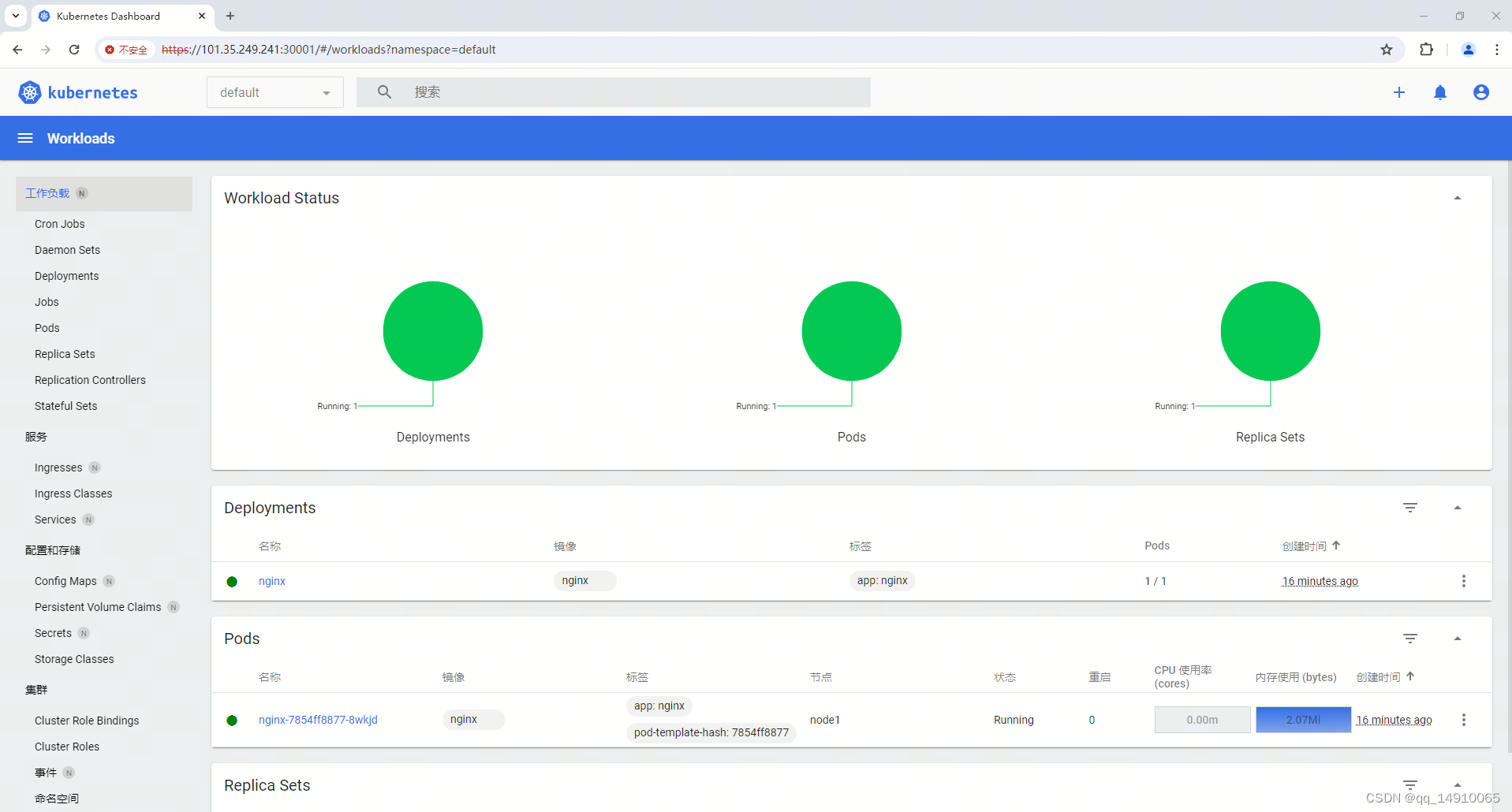Click green status dot of nginx deployment
The height and width of the screenshot is (812, 1512).
[x=232, y=582]
